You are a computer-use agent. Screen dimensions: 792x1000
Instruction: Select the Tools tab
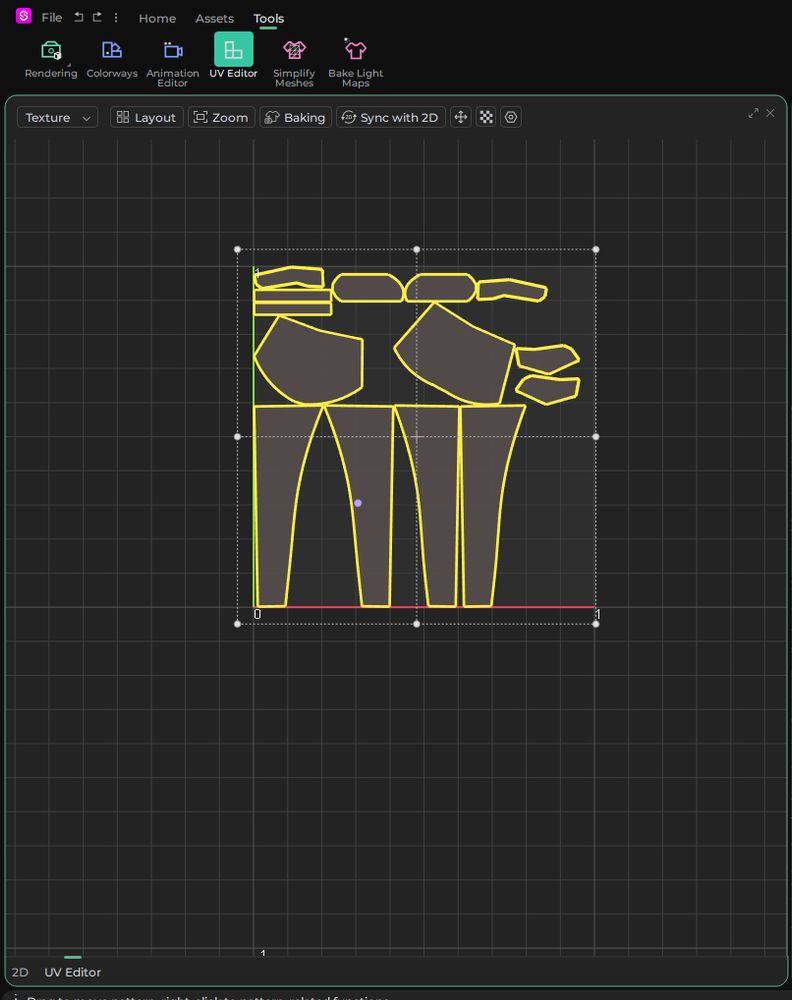coord(268,18)
